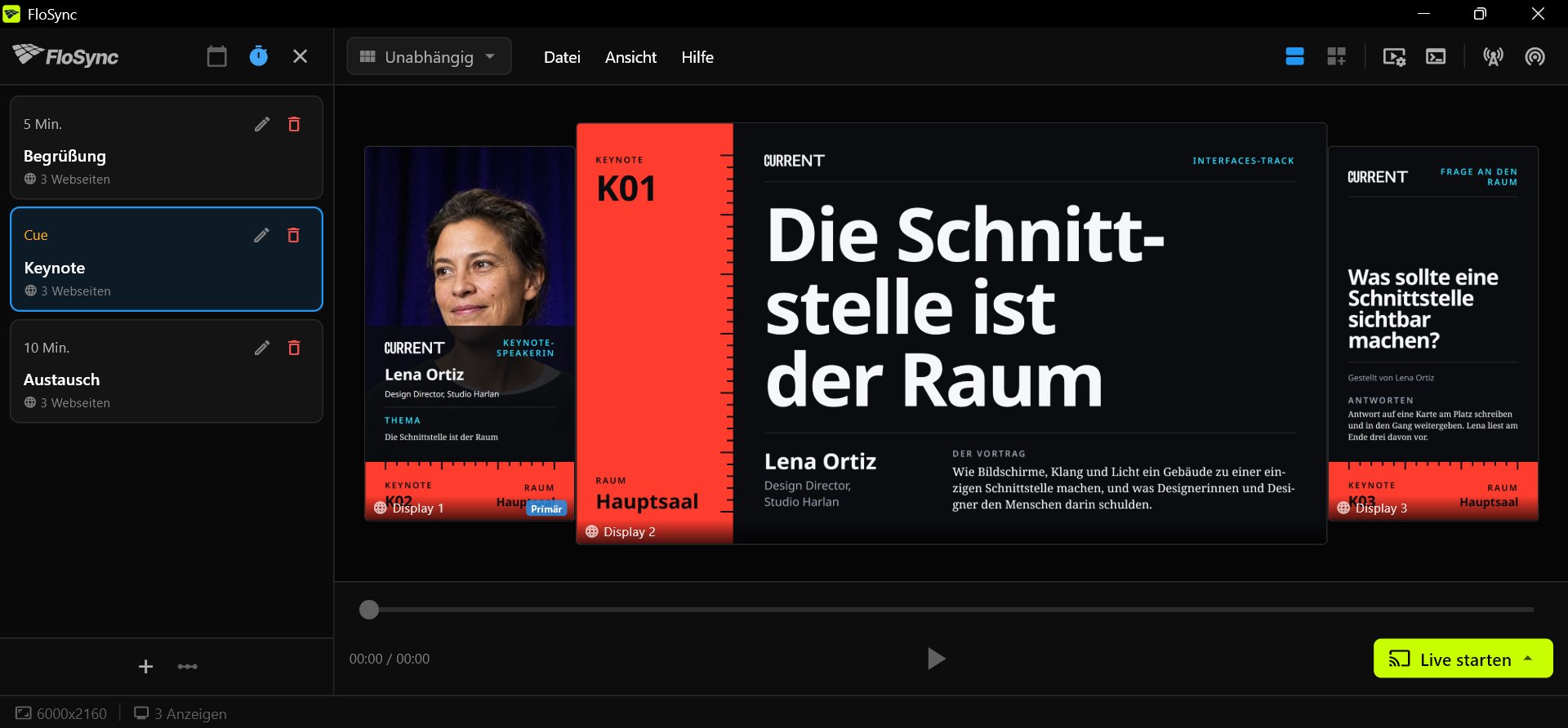
Task: Open the console terminal icon
Action: point(1436,56)
